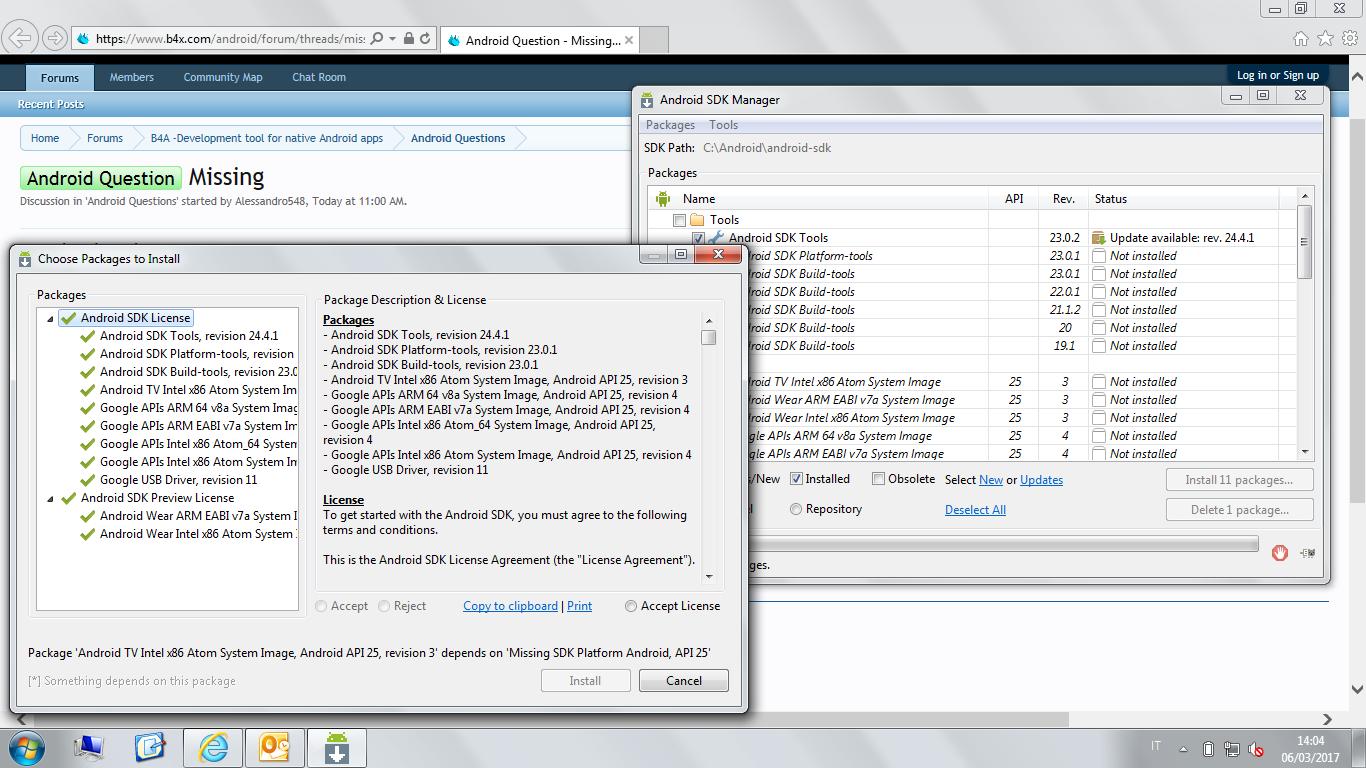Viewport: 1366px width, 768px height.
Task: Click the browser forward arrow
Action: tap(54, 39)
